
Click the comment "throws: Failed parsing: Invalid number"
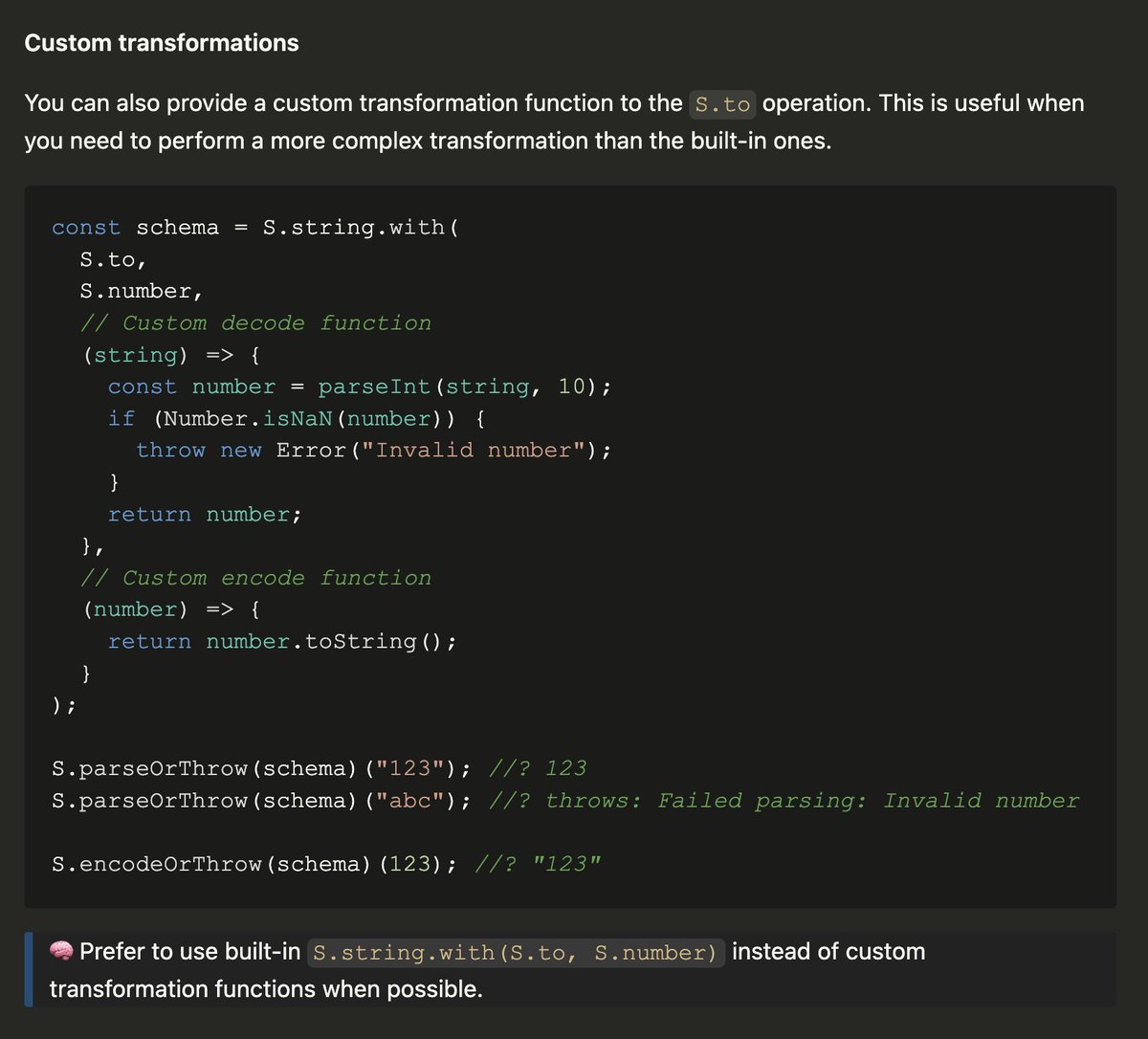pyautogui.click(x=812, y=801)
